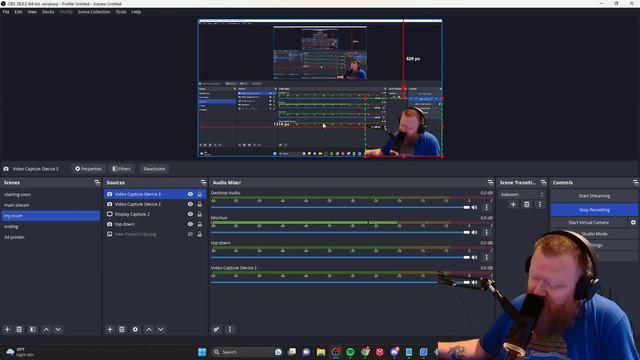Hide Video Capture Device 2 eye toggle
The image size is (640, 360).
pos(190,204)
